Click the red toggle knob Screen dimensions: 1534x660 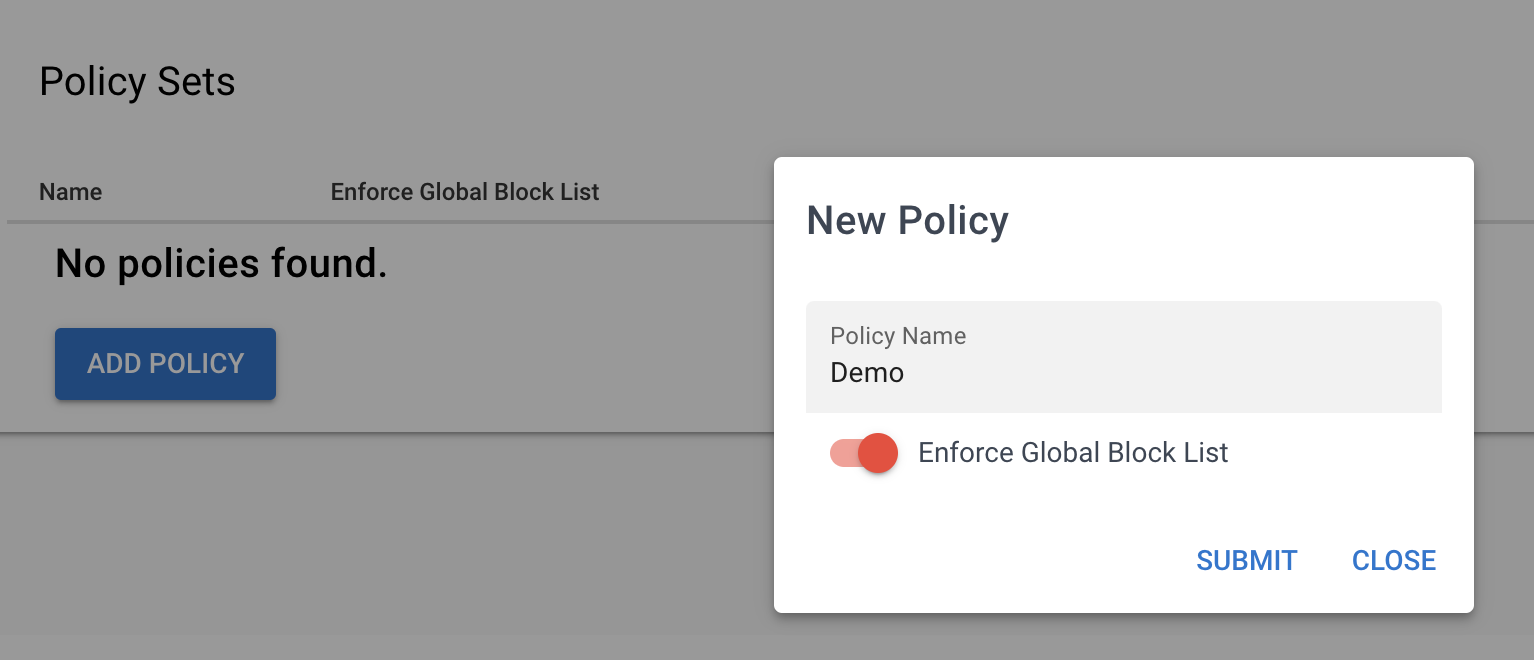(x=877, y=452)
